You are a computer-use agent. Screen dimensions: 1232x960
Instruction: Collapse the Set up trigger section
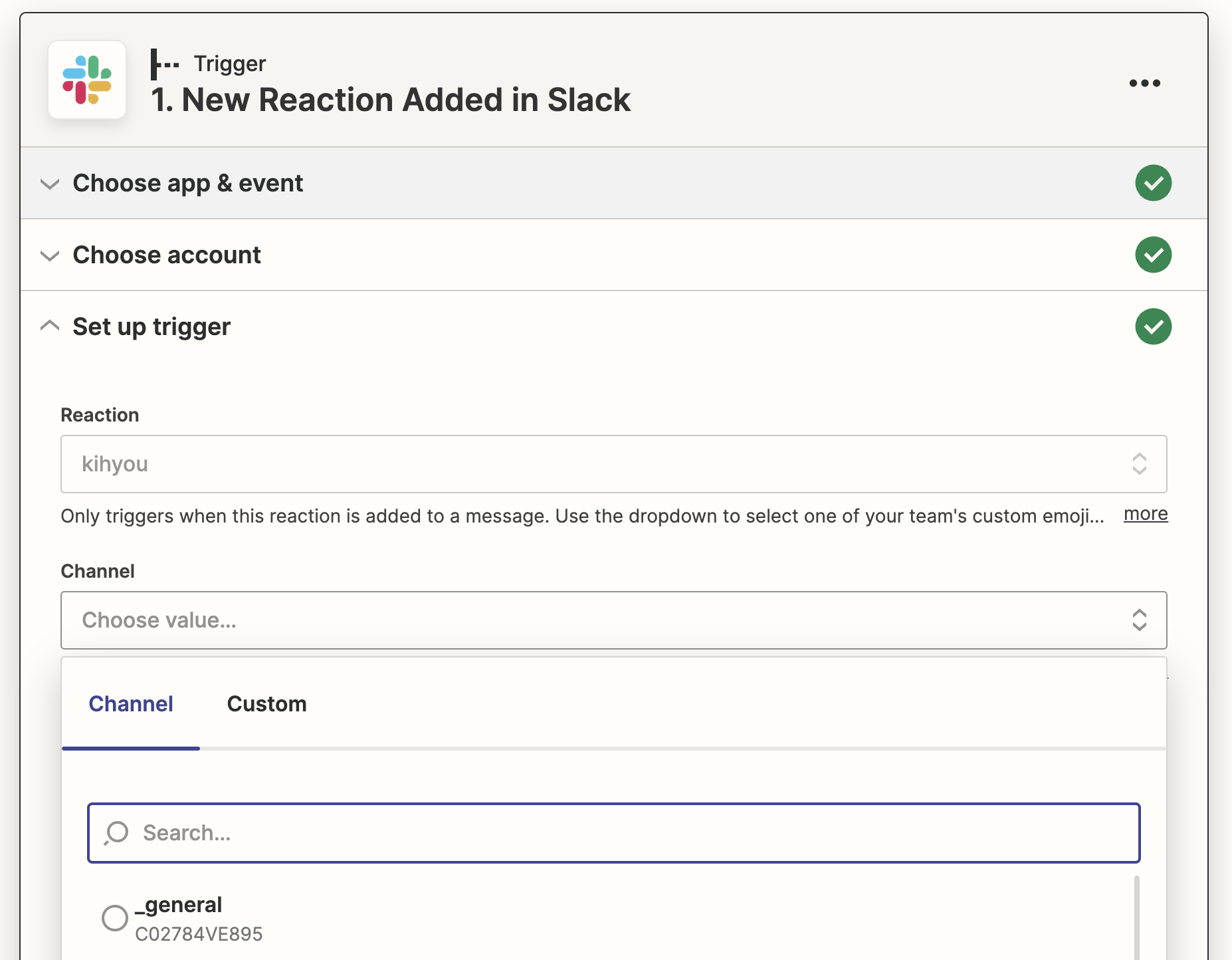click(x=614, y=326)
